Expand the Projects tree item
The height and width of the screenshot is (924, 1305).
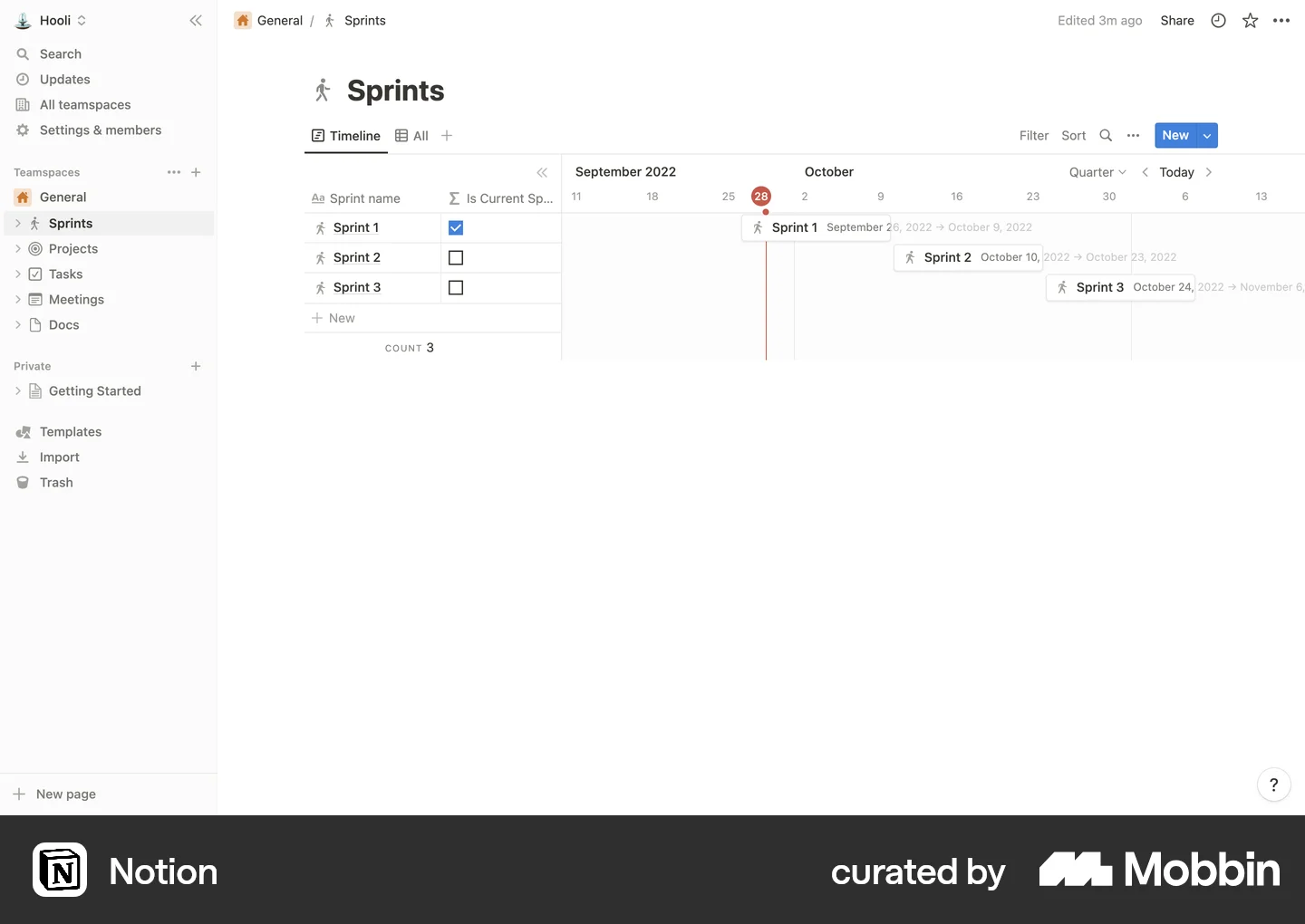pyautogui.click(x=17, y=248)
